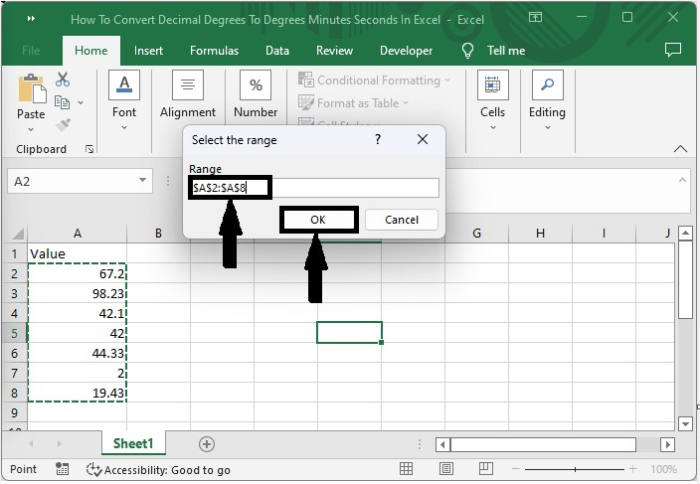Select row 5 header
Viewport: 700px width, 484px height.
pyautogui.click(x=14, y=333)
